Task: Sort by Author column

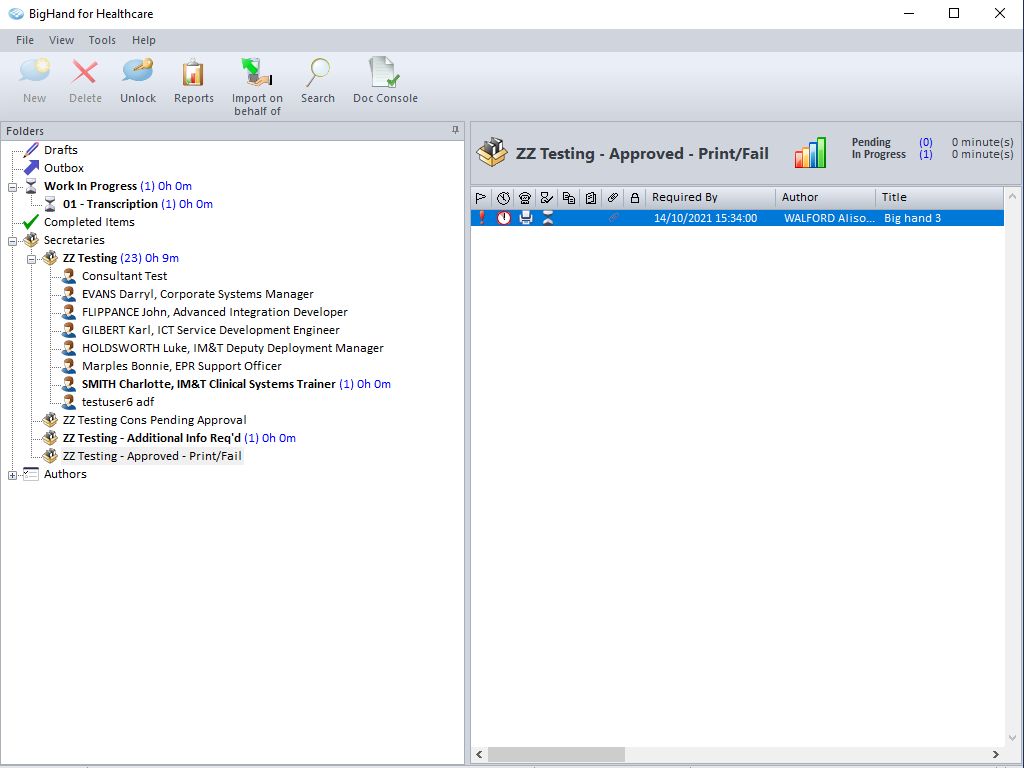Action: (825, 197)
